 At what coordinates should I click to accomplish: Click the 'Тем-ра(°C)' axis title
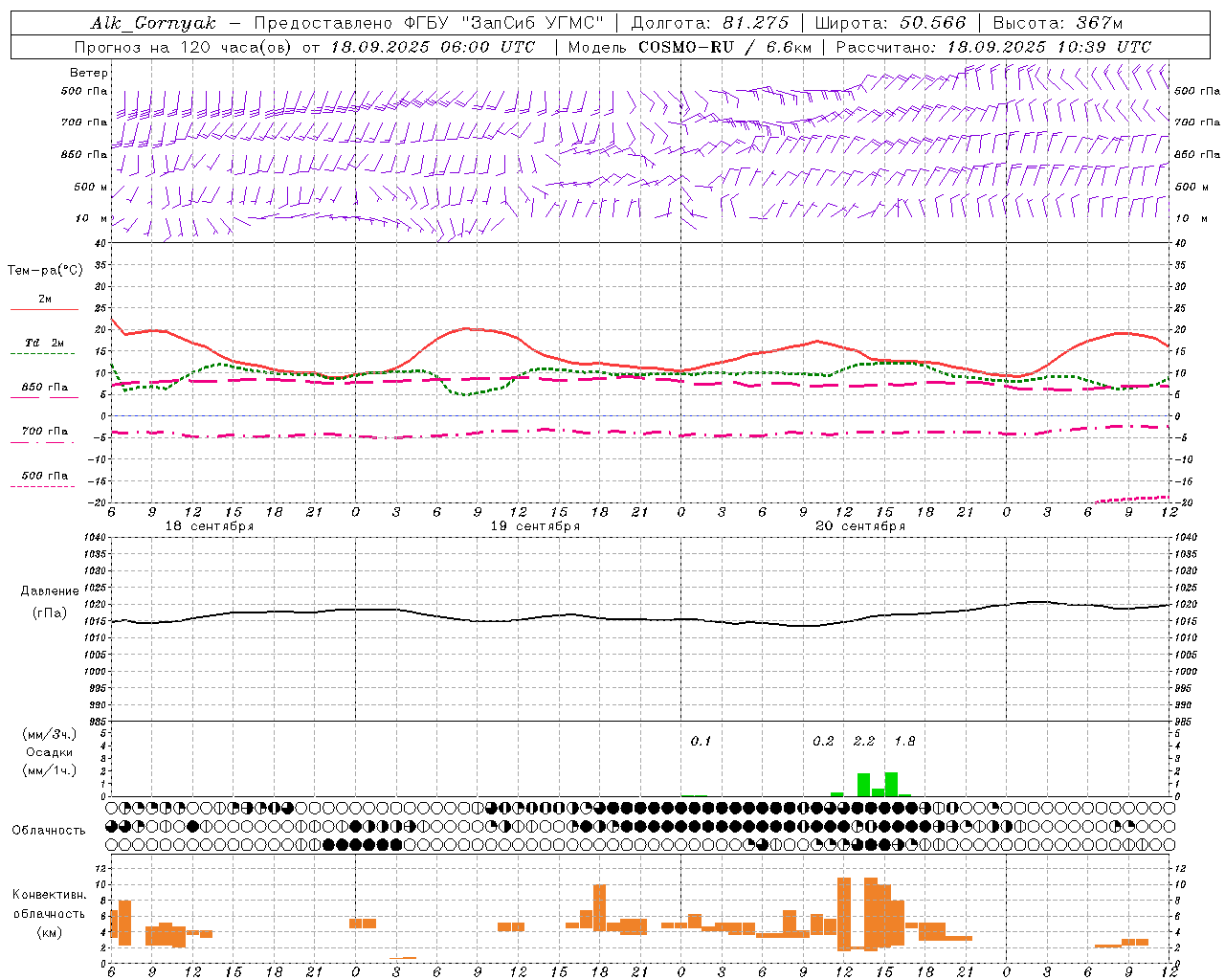45,271
